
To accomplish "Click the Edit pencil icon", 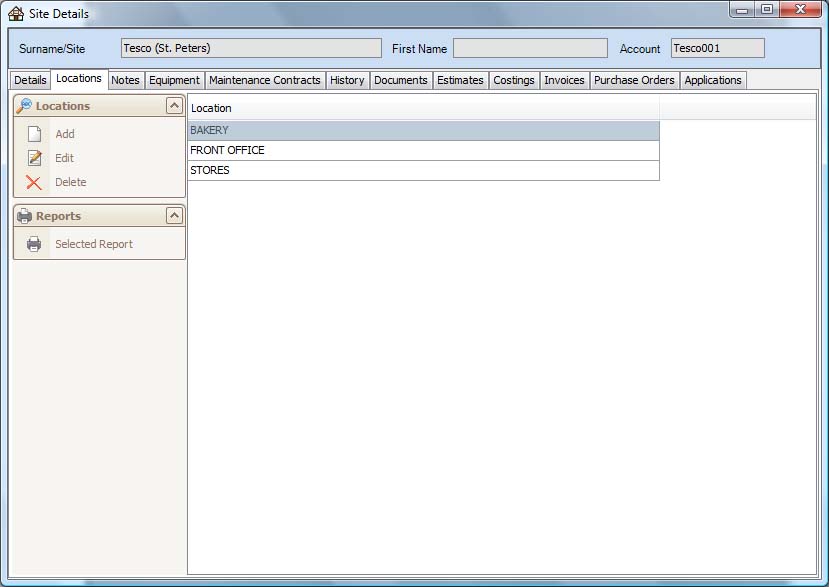I will click(x=34, y=158).
